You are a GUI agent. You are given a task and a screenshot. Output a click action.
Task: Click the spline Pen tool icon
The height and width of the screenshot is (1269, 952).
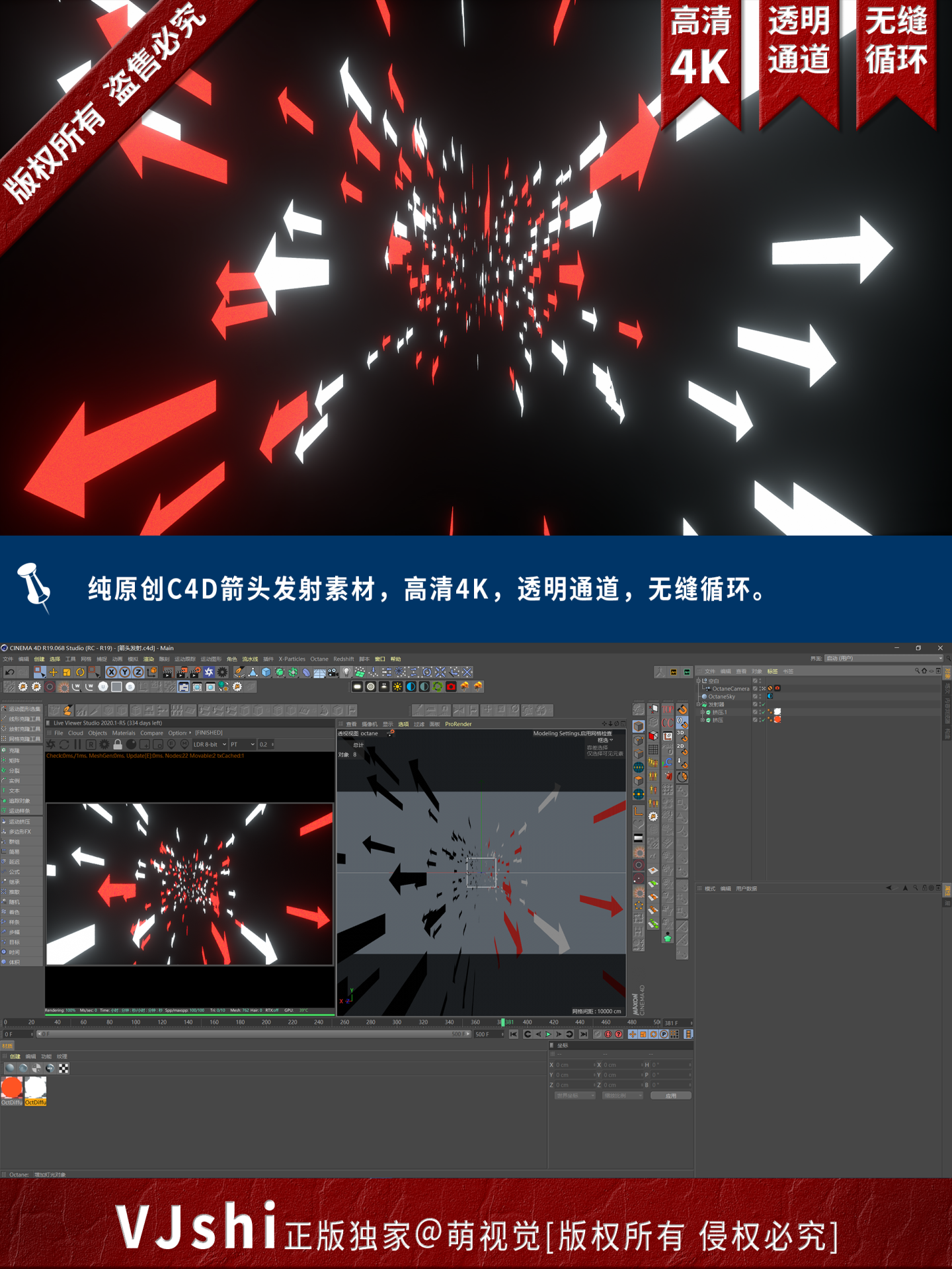(x=239, y=672)
